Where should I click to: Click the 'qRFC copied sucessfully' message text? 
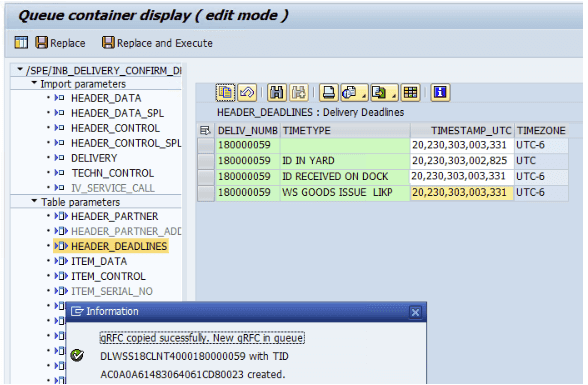[x=202, y=338]
